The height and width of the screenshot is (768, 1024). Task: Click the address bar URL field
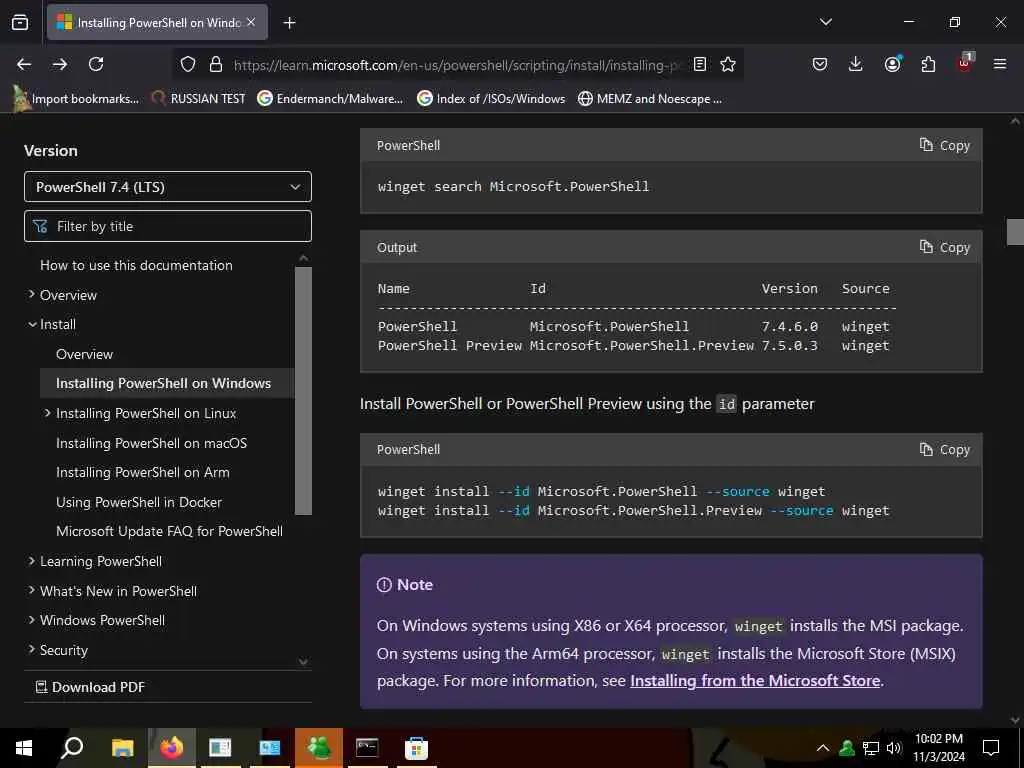tap(457, 65)
